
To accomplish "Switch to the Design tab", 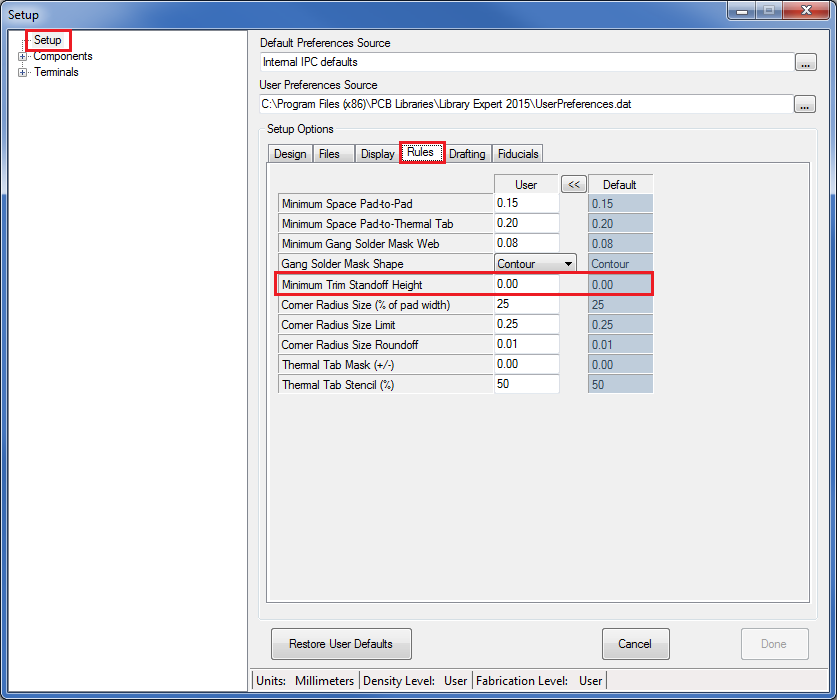I will pos(290,154).
